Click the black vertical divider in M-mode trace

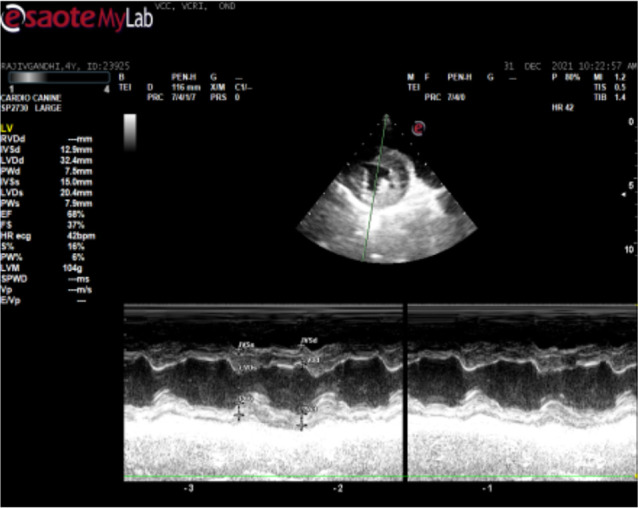click(x=405, y=392)
